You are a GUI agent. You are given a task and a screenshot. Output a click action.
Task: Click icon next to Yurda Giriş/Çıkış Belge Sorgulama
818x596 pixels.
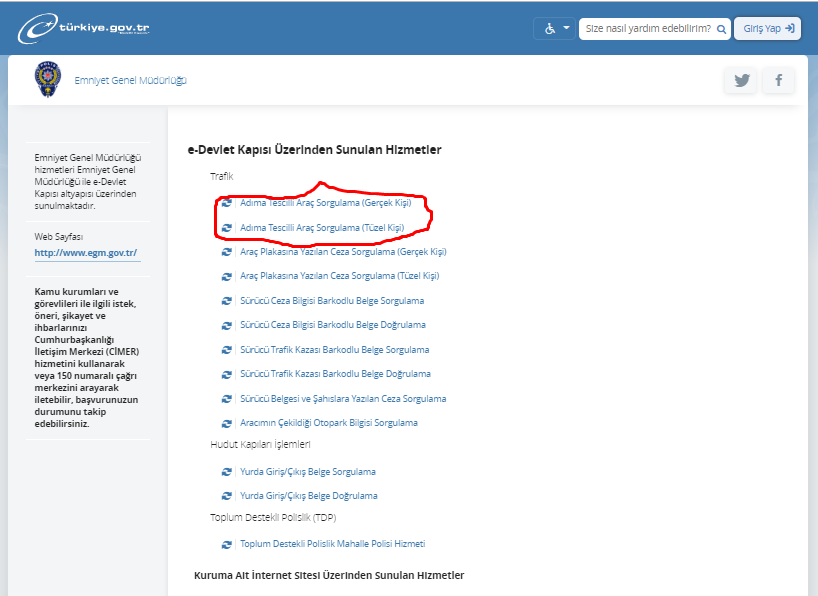click(227, 472)
